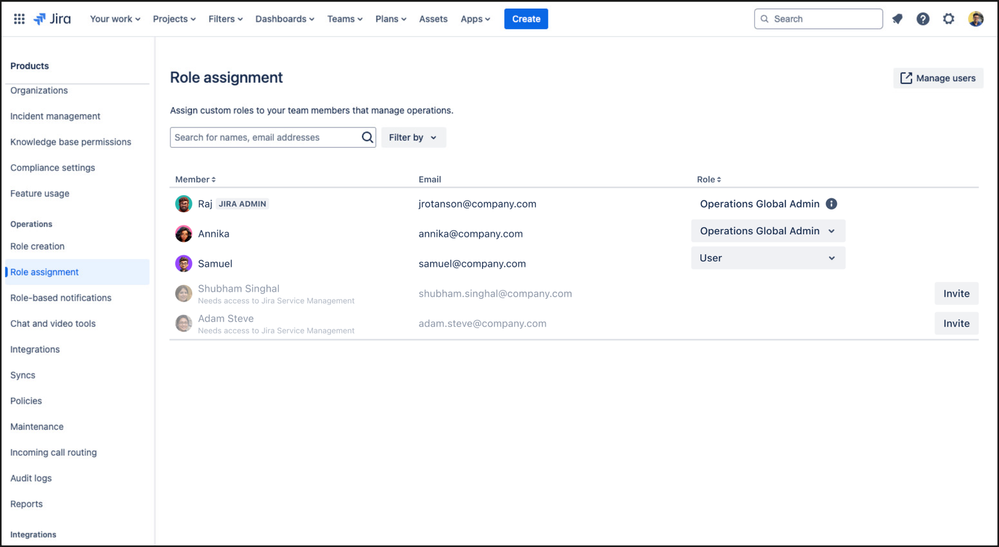Open Reports in sidebar
The image size is (999, 547).
click(x=26, y=504)
